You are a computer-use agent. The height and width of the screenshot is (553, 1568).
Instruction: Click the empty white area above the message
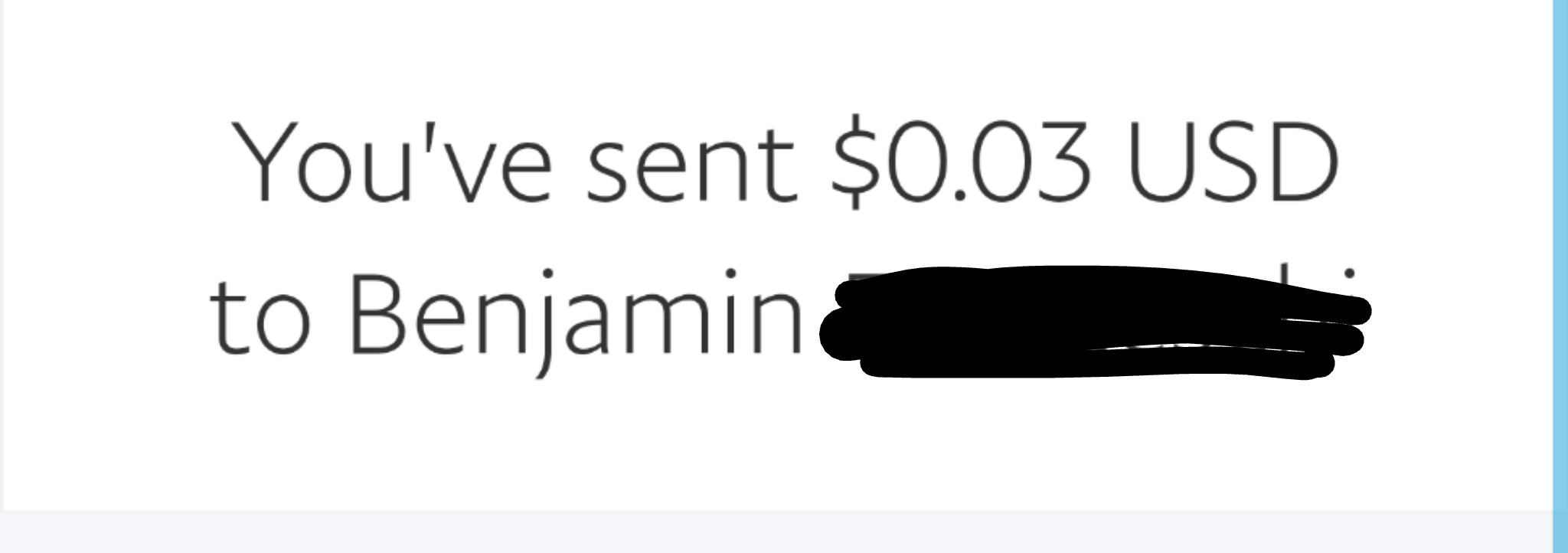pos(775,54)
